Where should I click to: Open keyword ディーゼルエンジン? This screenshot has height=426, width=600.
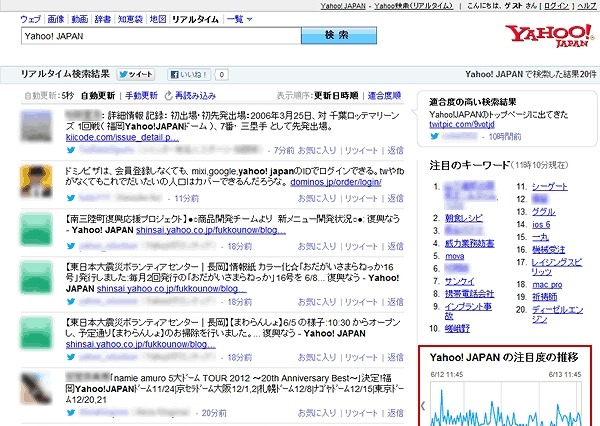(557, 314)
